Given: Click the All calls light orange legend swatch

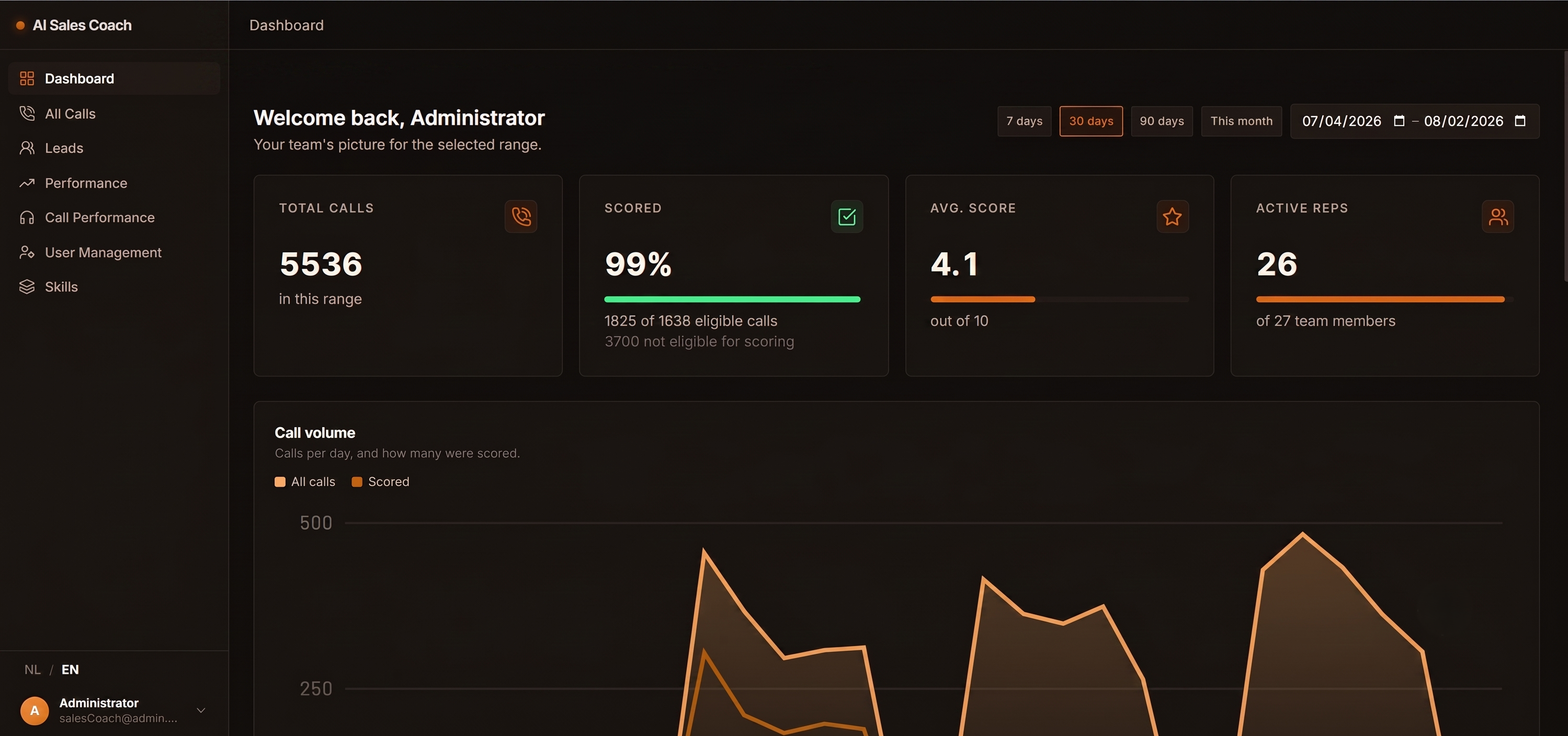Looking at the screenshot, I should tap(280, 482).
